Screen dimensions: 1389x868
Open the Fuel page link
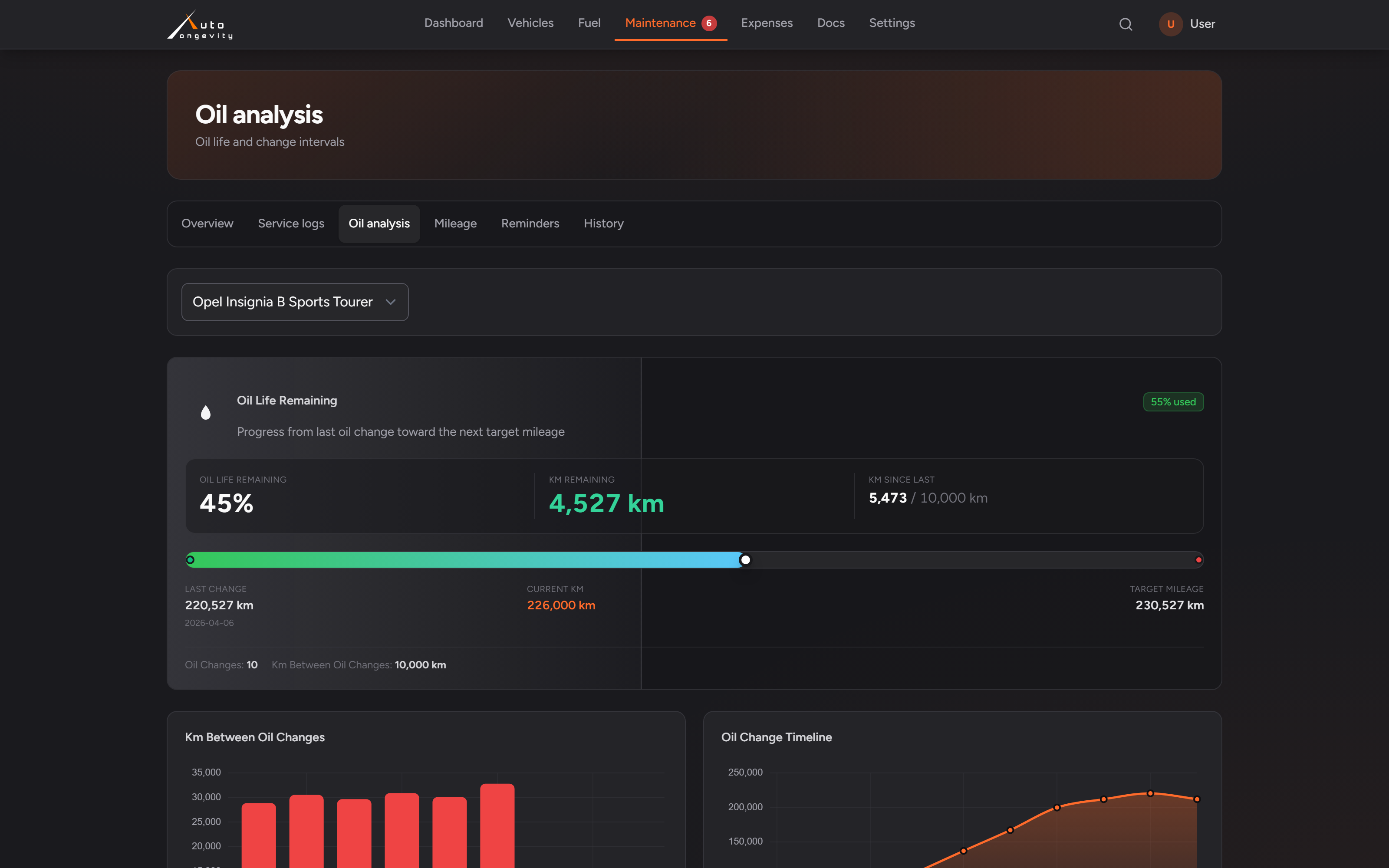coord(589,23)
